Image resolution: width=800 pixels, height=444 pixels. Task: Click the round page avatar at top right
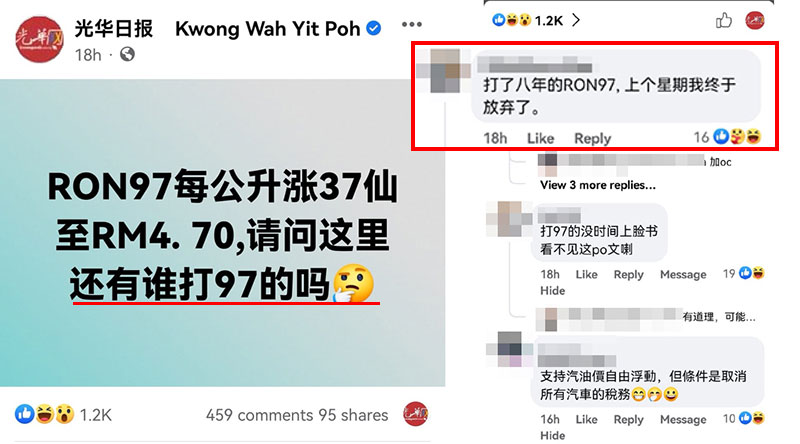[755, 20]
